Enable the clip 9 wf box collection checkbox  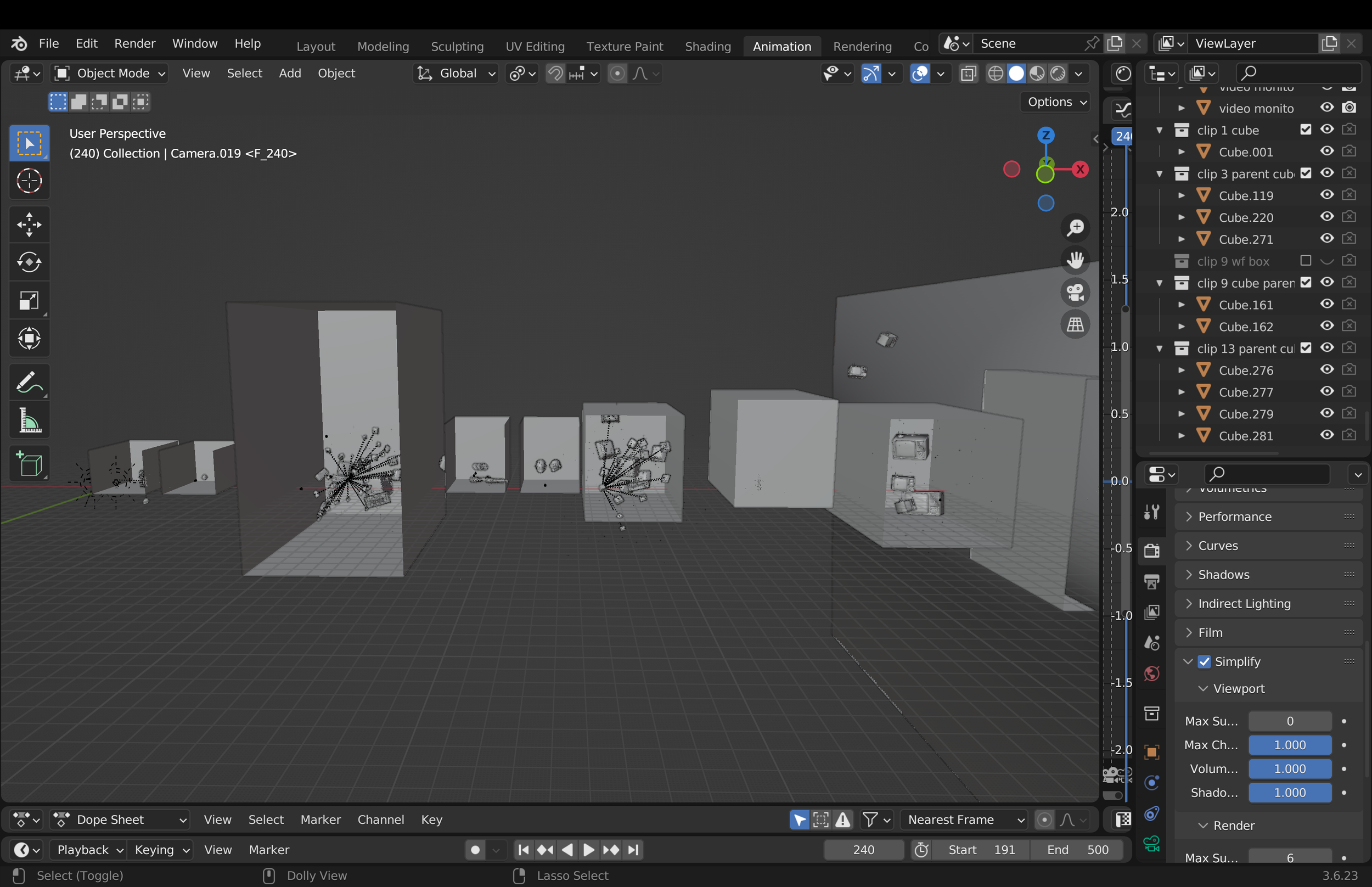tap(1305, 261)
